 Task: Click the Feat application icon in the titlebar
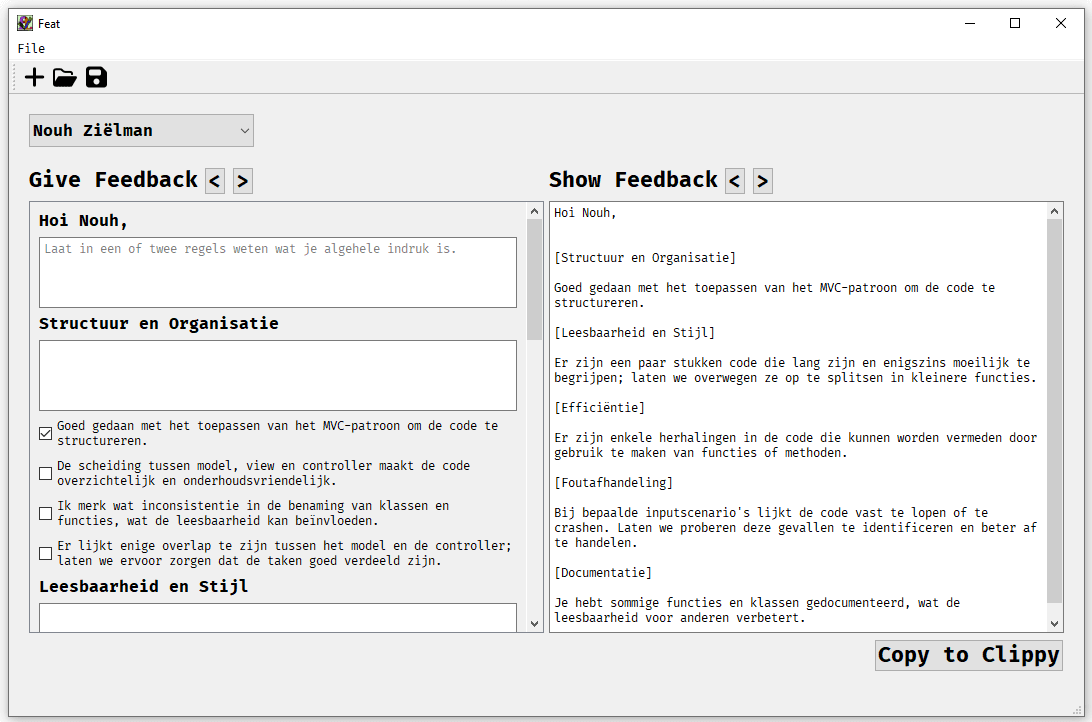tap(24, 22)
